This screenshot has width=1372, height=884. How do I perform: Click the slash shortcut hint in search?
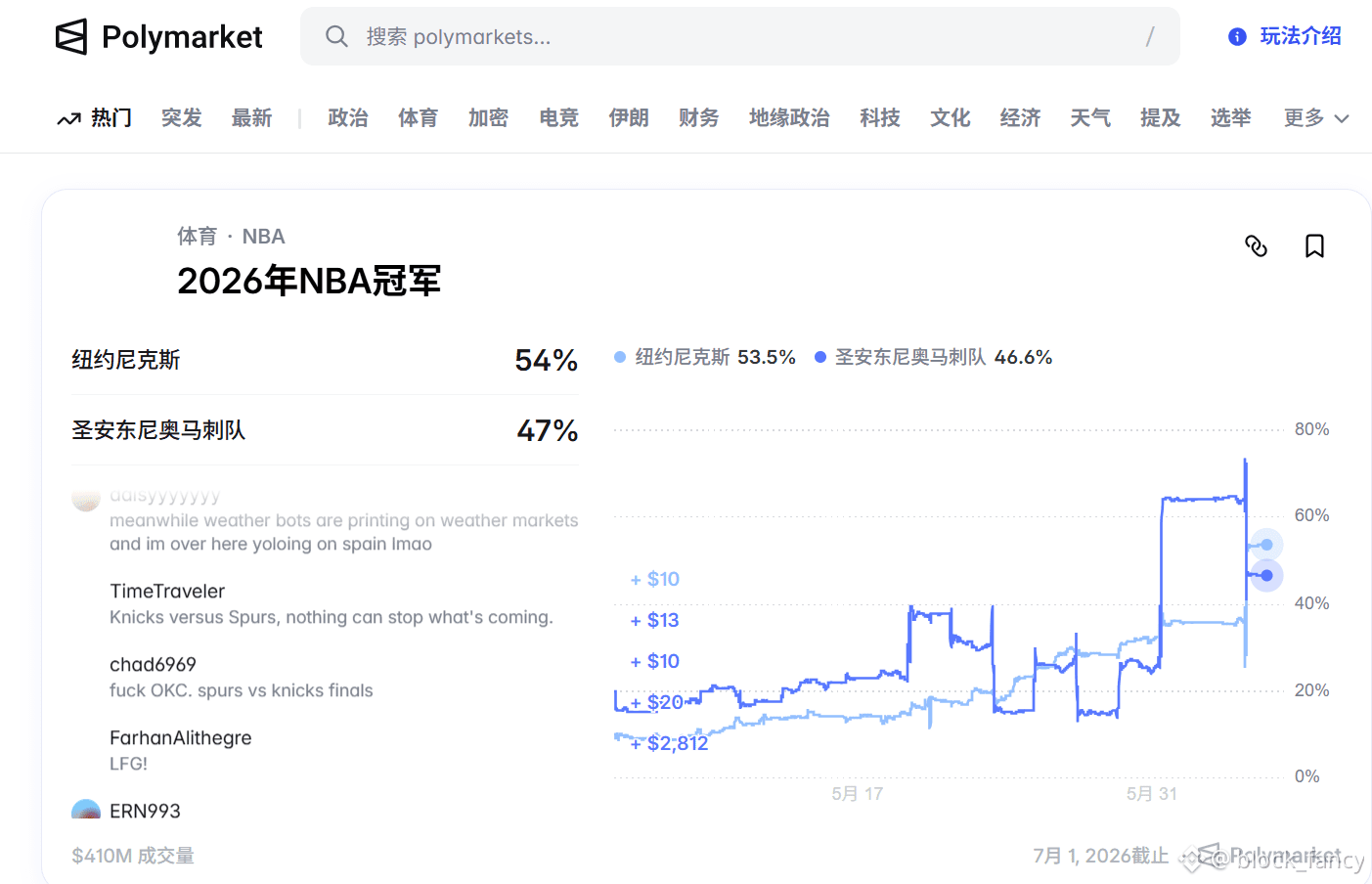point(1150,36)
